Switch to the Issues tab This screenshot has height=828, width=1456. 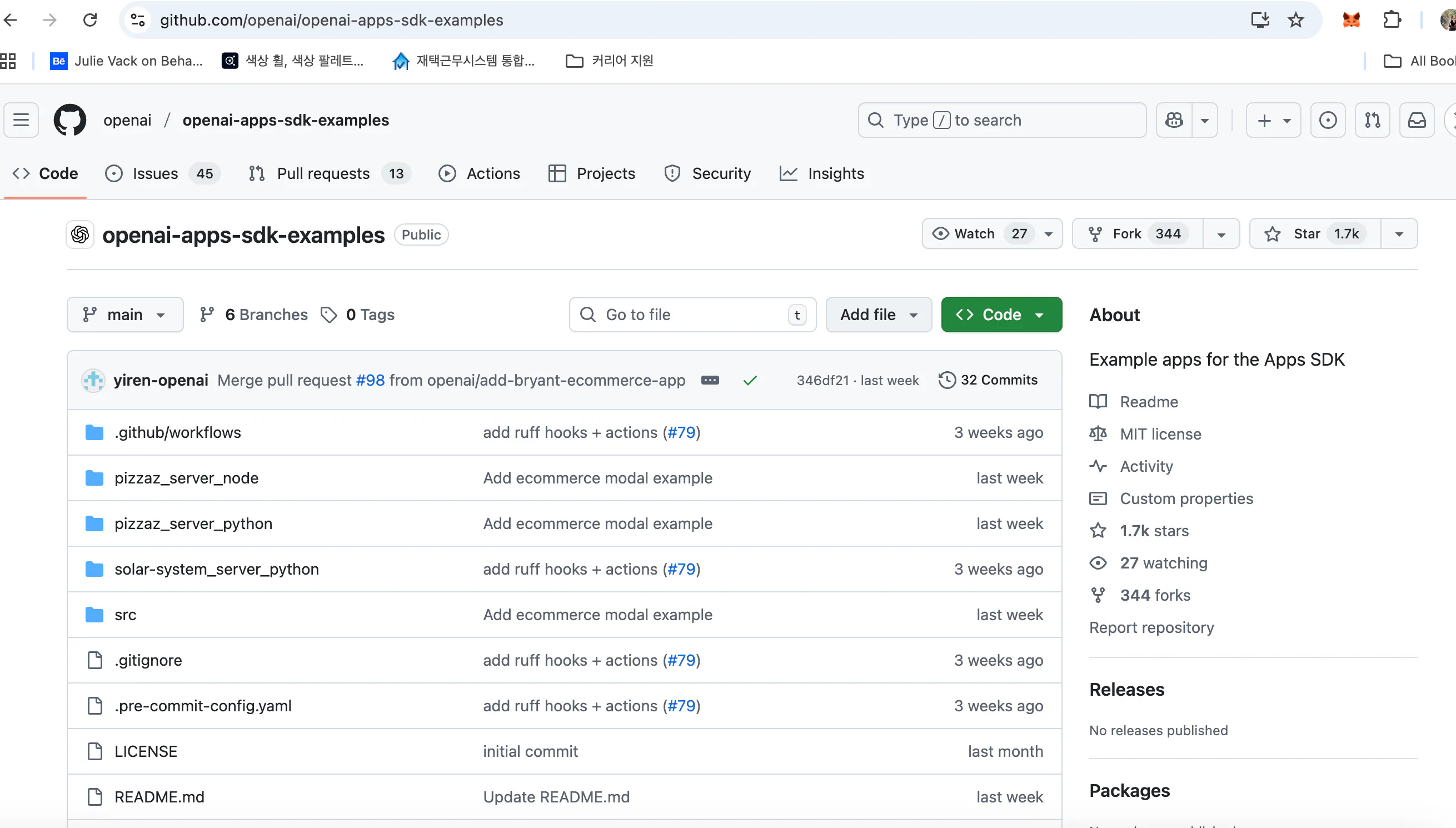click(154, 173)
